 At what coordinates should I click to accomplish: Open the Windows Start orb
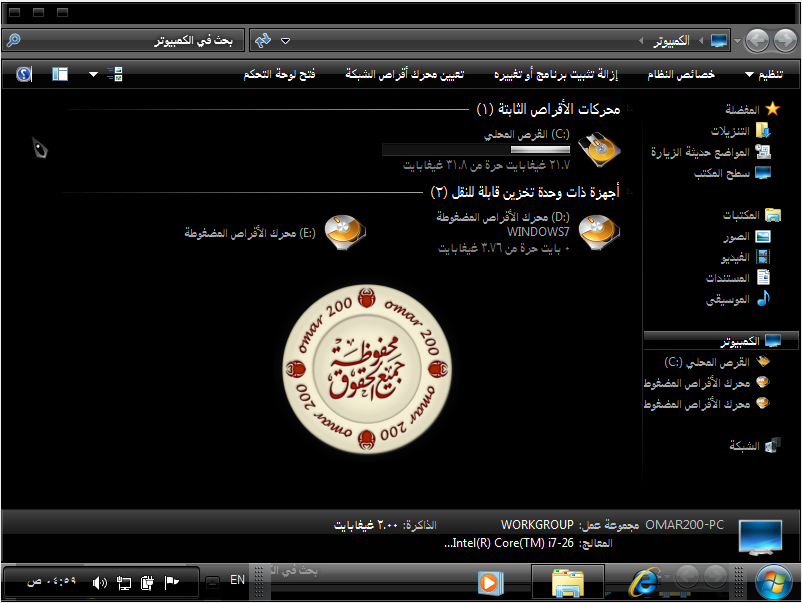pyautogui.click(x=774, y=582)
